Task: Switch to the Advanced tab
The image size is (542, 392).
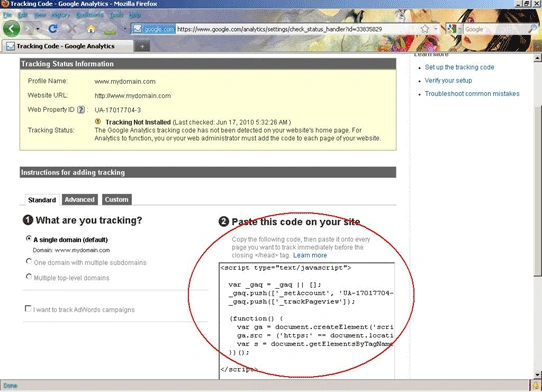Action: pyautogui.click(x=80, y=199)
